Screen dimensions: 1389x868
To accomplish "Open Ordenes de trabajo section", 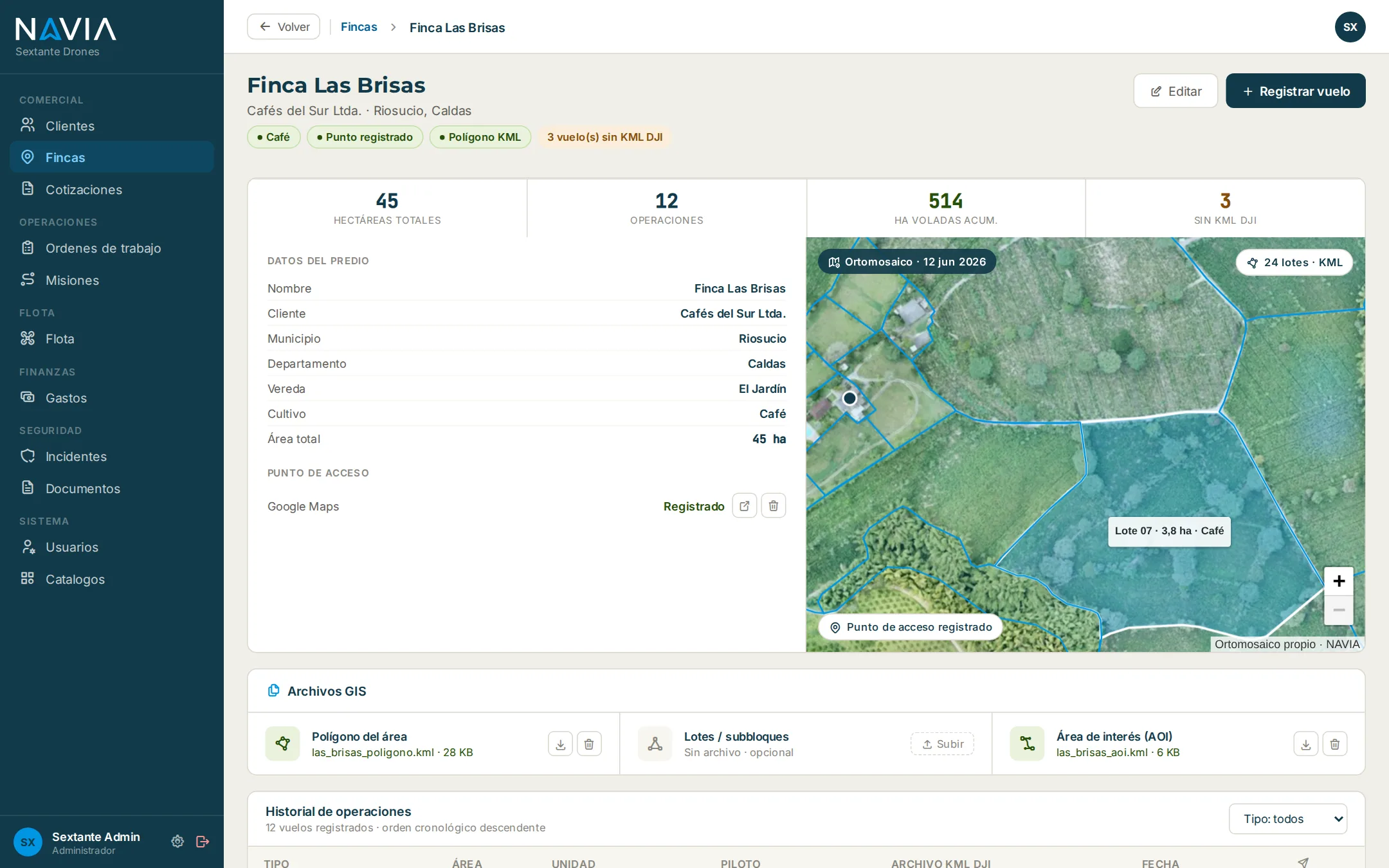I will pyautogui.click(x=112, y=248).
